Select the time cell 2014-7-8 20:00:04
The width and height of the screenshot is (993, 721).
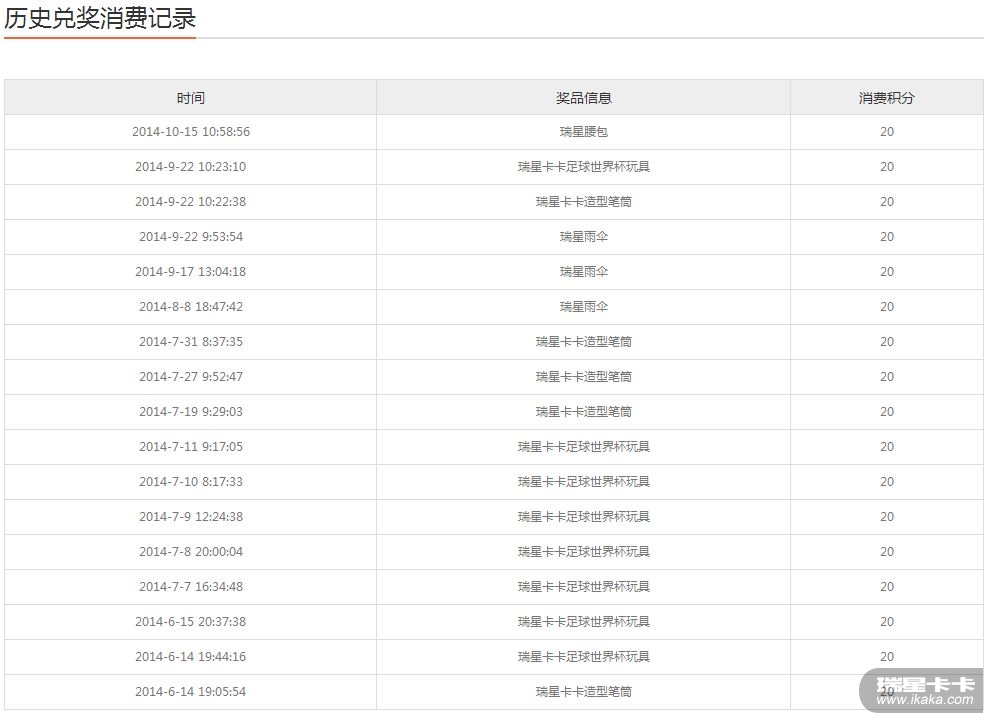point(191,551)
